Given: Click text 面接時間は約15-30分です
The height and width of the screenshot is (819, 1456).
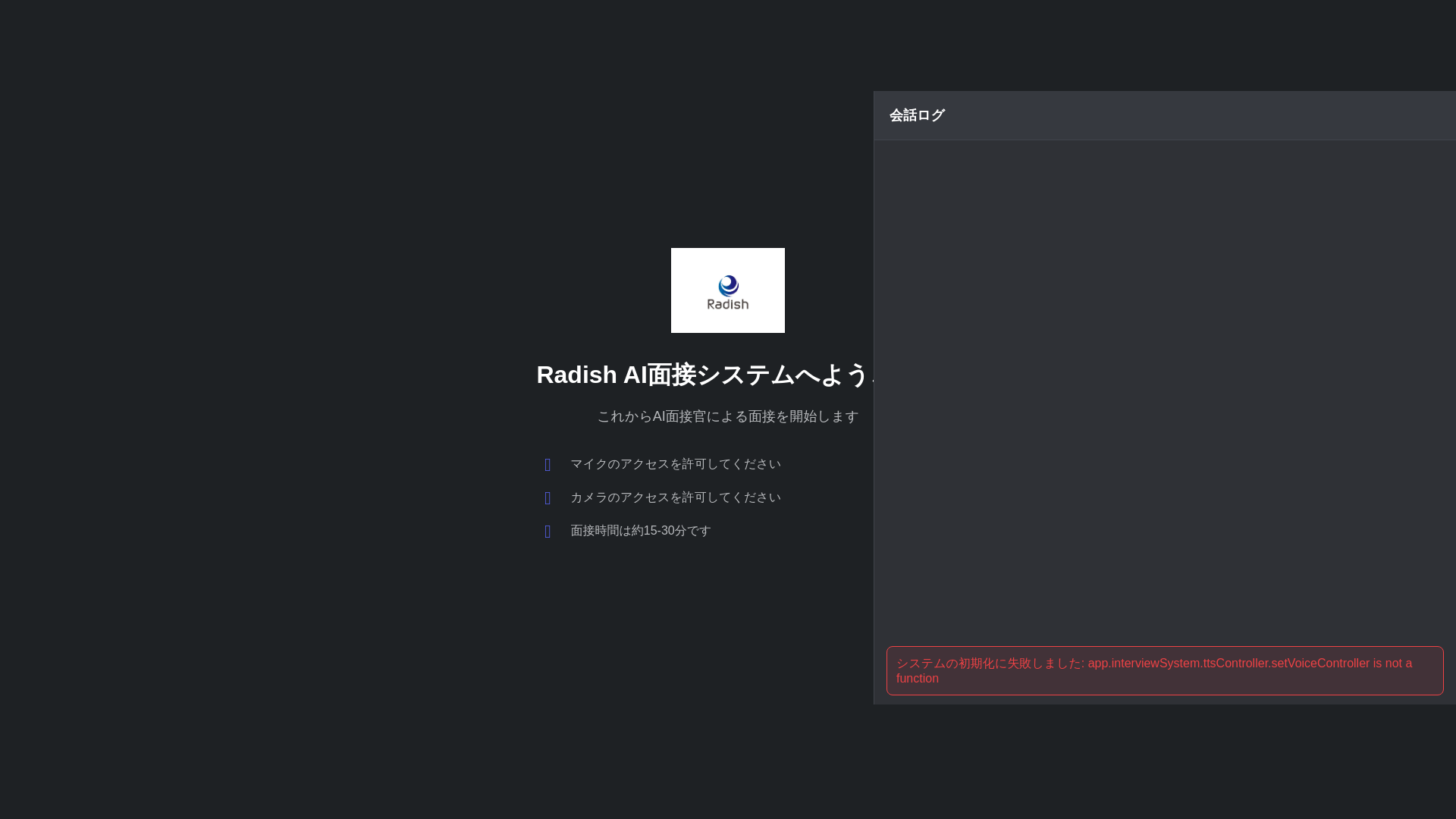Looking at the screenshot, I should click(641, 531).
